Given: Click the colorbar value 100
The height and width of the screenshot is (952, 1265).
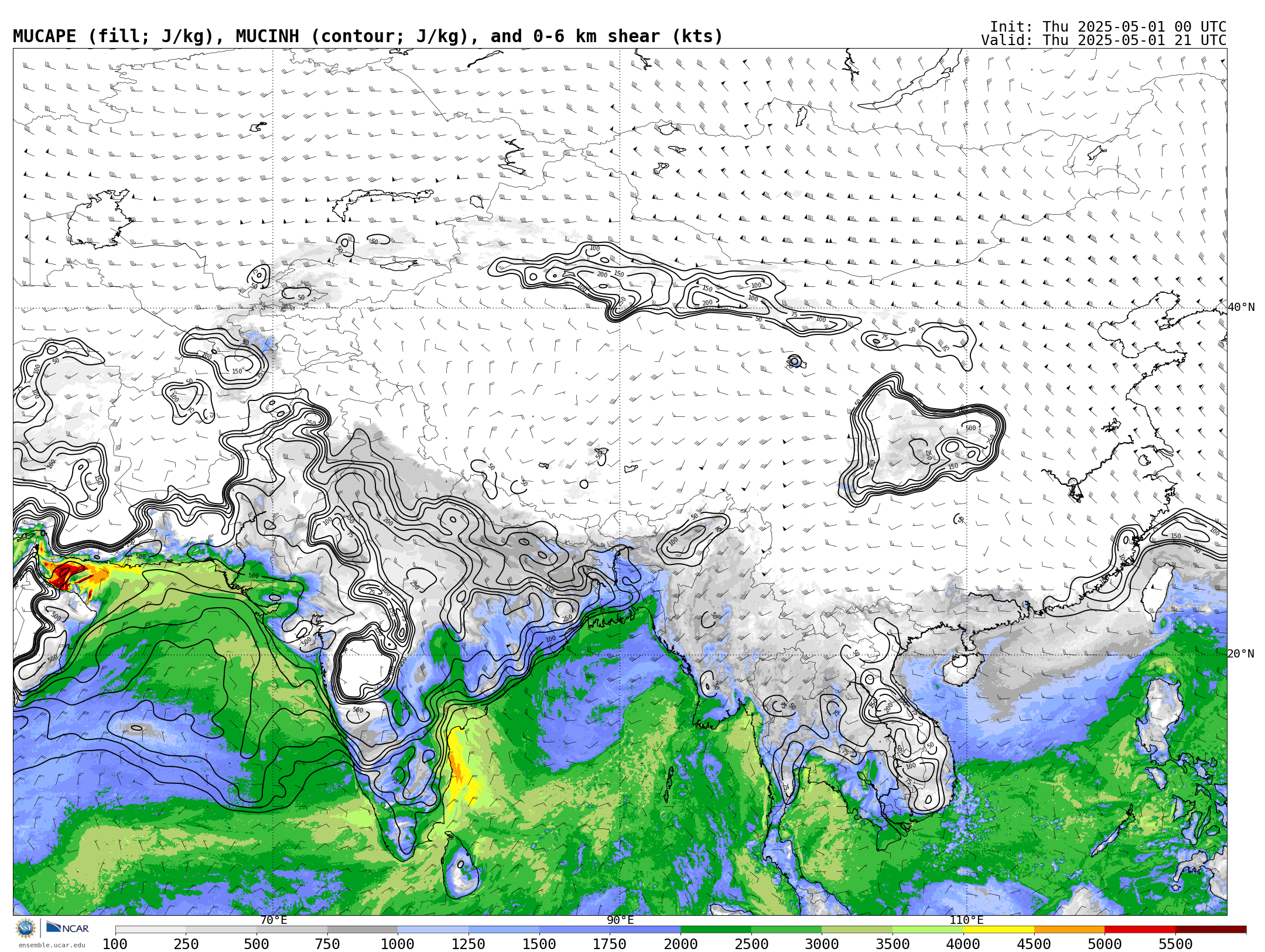Looking at the screenshot, I should [115, 944].
